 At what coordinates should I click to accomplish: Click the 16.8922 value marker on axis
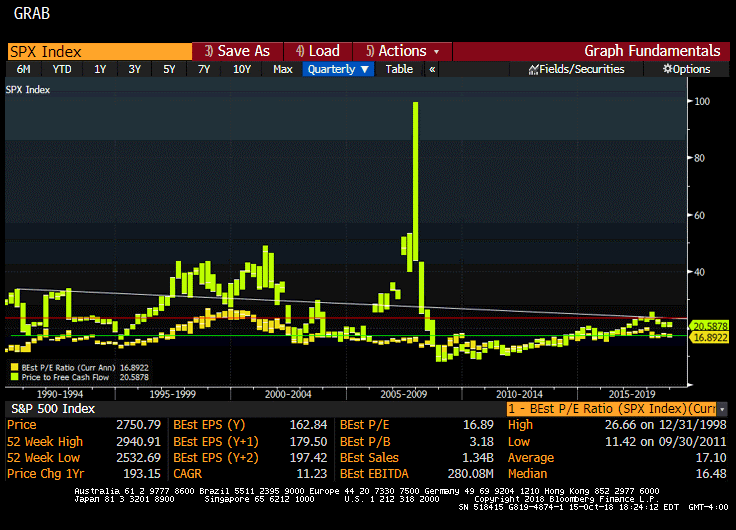tap(709, 338)
